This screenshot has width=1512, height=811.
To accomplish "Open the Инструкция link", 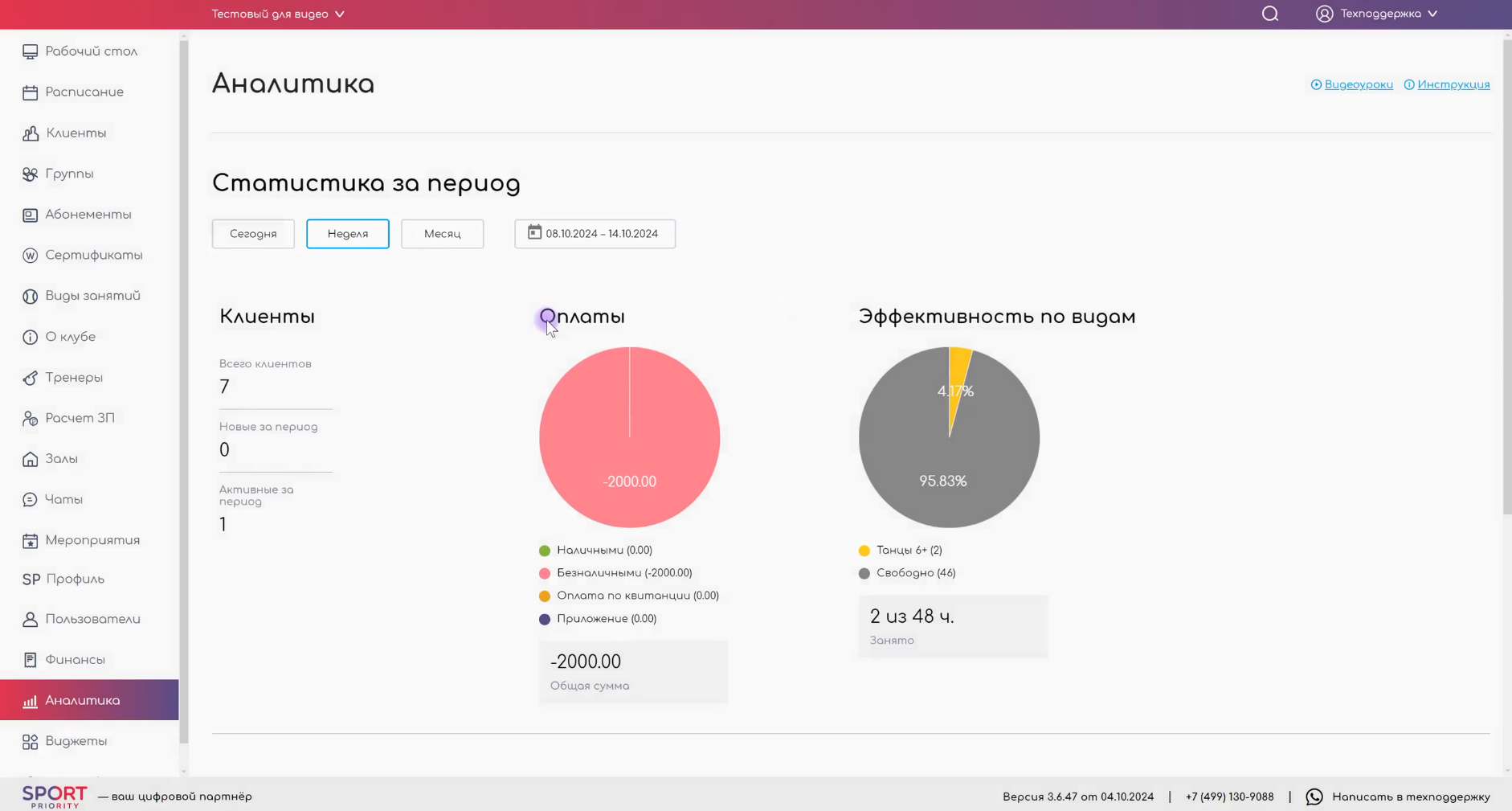I will pos(1453,84).
